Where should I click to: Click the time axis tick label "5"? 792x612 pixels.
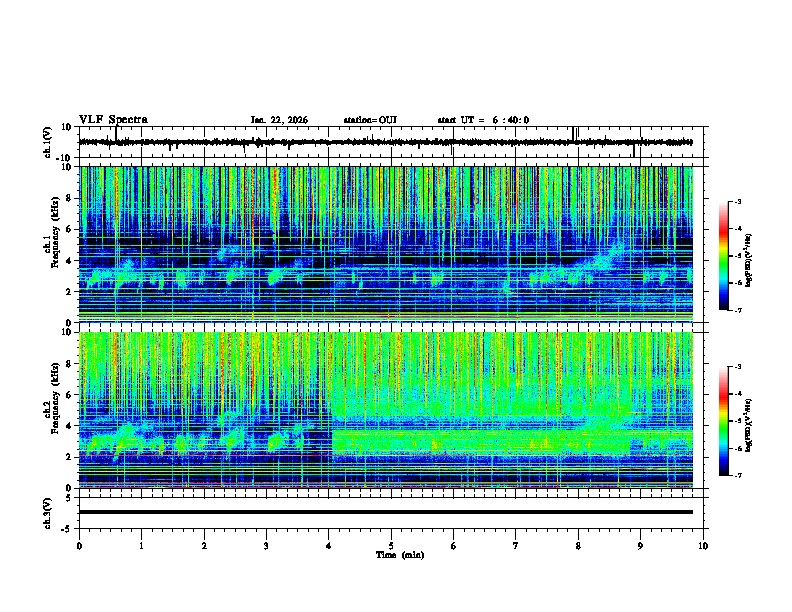click(x=391, y=546)
